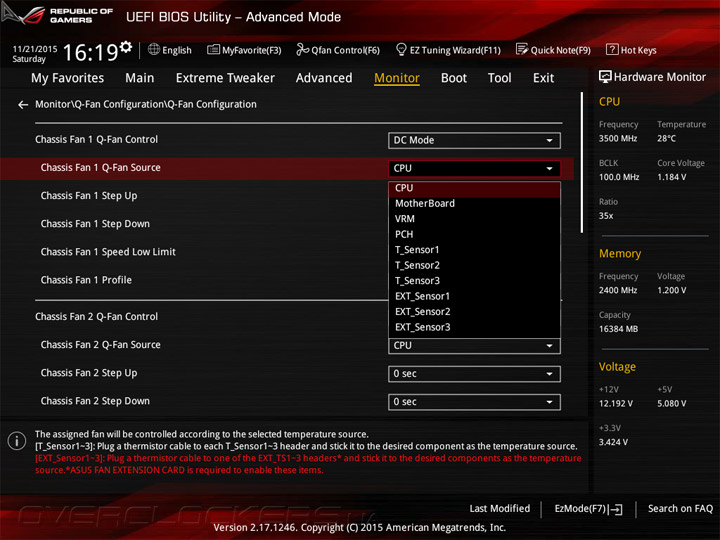Open the Extreme Tweaker tab
Image resolution: width=720 pixels, height=540 pixels.
pos(225,78)
